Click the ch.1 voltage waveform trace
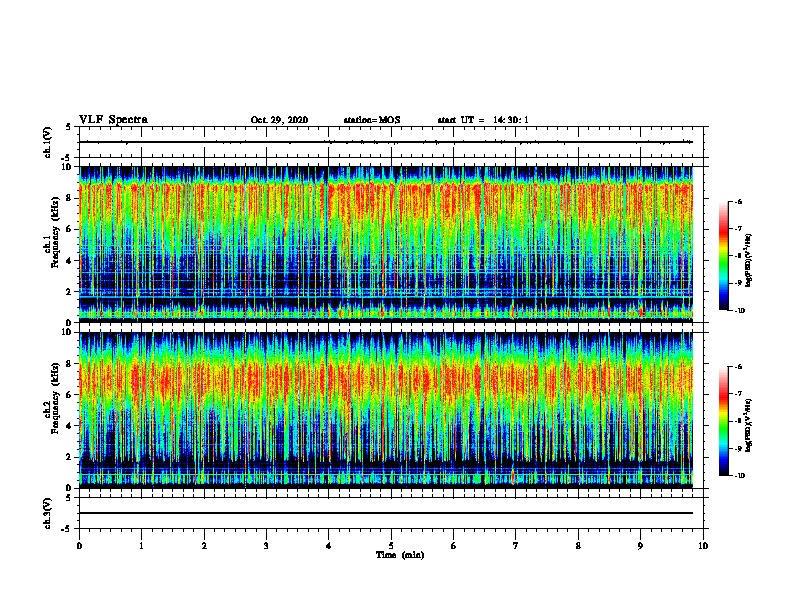This screenshot has width=792, height=612. click(386, 142)
